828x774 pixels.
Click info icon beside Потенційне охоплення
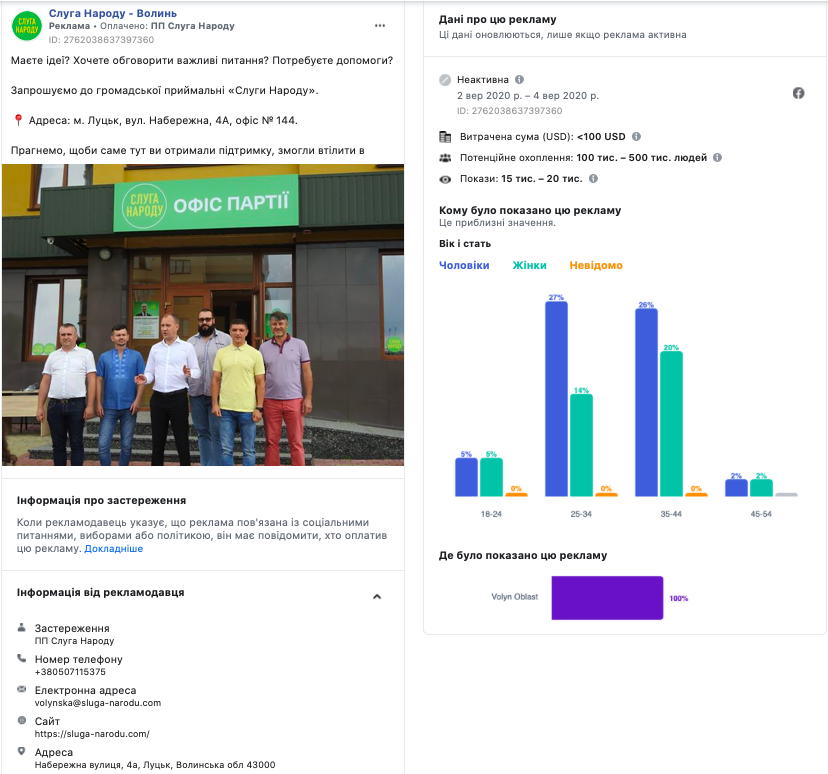coord(718,158)
